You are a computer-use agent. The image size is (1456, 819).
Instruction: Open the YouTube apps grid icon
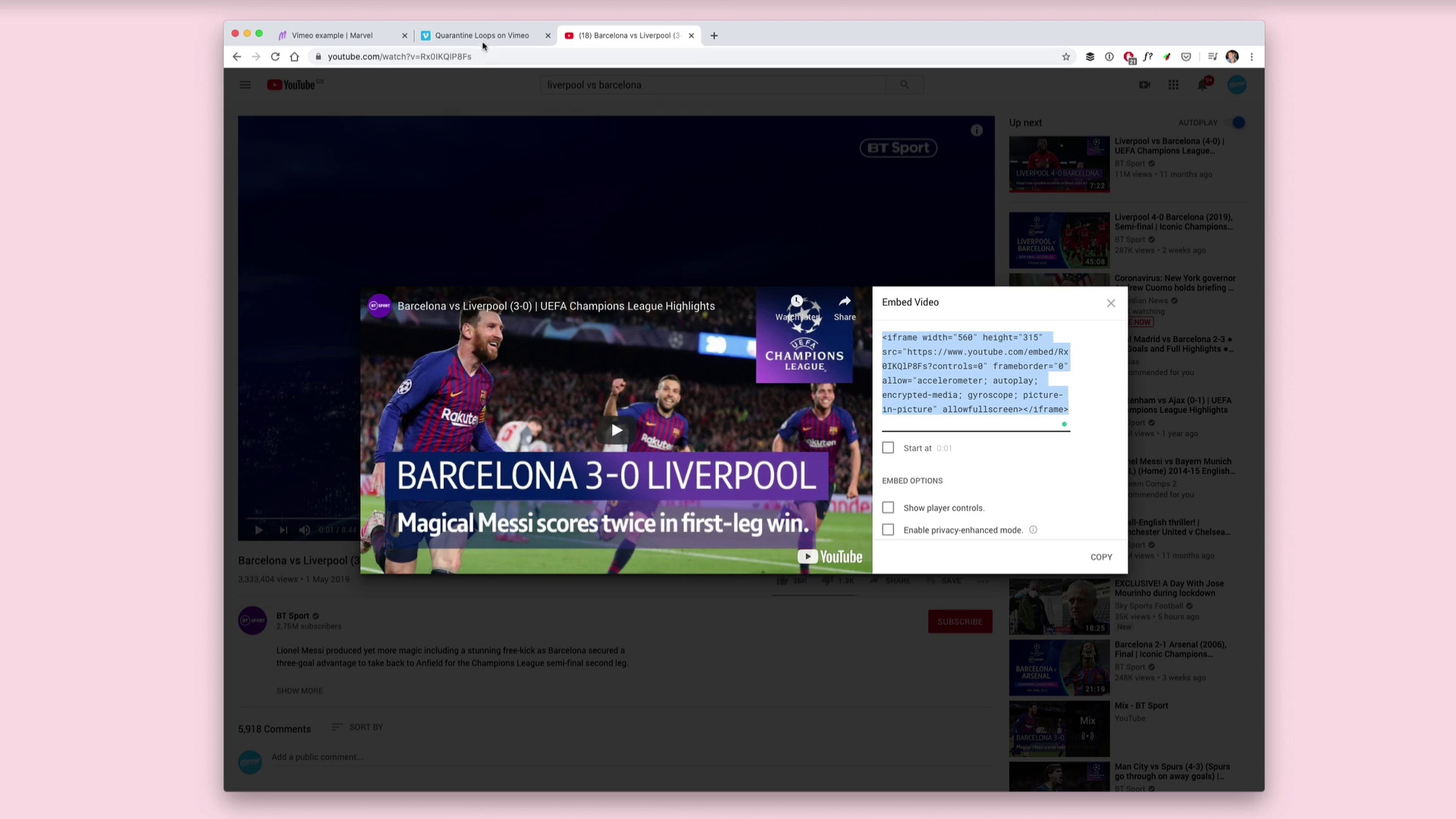click(1173, 85)
